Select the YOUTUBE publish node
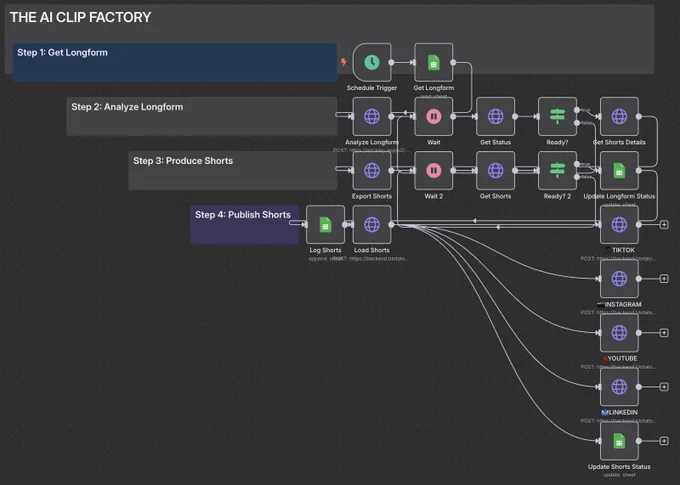 (x=619, y=333)
